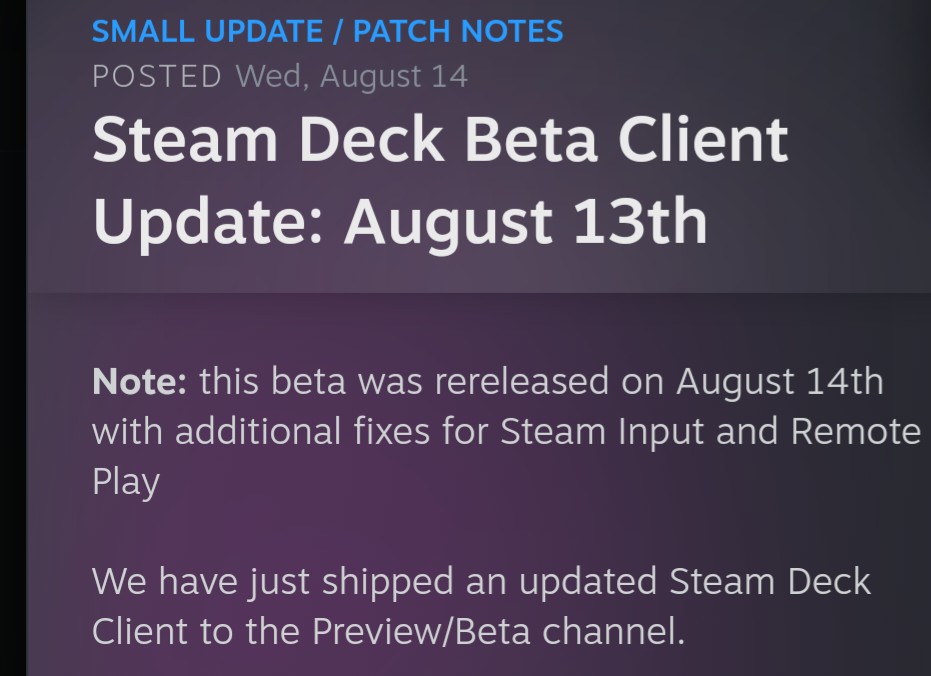The height and width of the screenshot is (676, 931).
Task: Click the Wed, August 14 posted date
Action: 351,76
